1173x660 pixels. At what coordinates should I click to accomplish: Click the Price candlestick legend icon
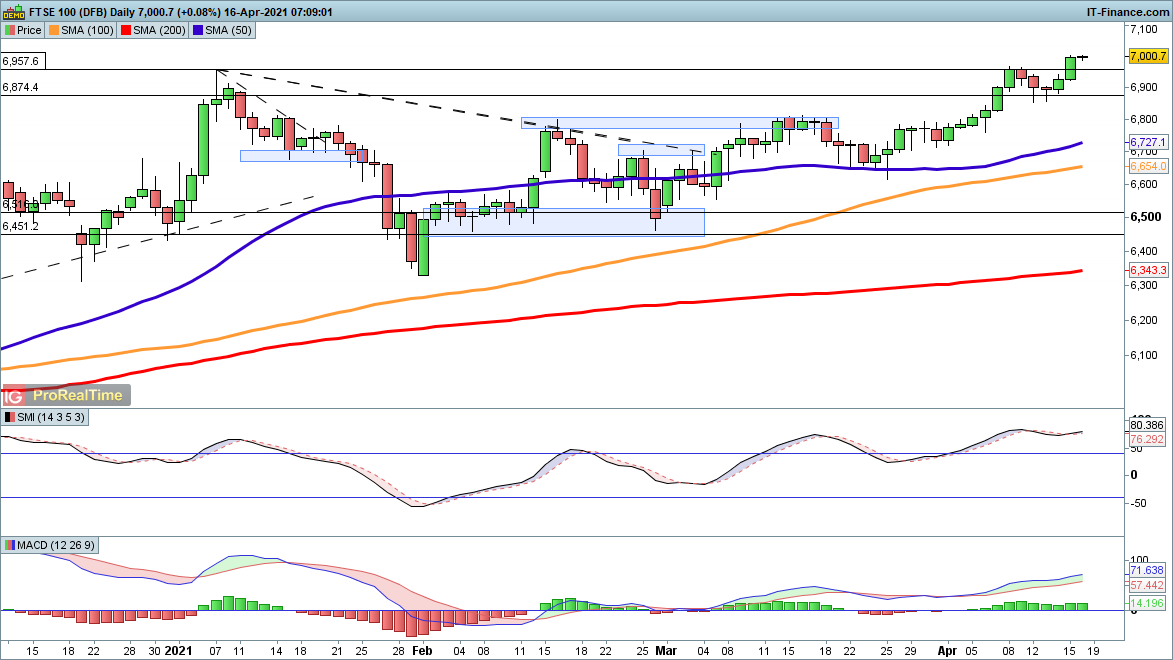click(10, 31)
